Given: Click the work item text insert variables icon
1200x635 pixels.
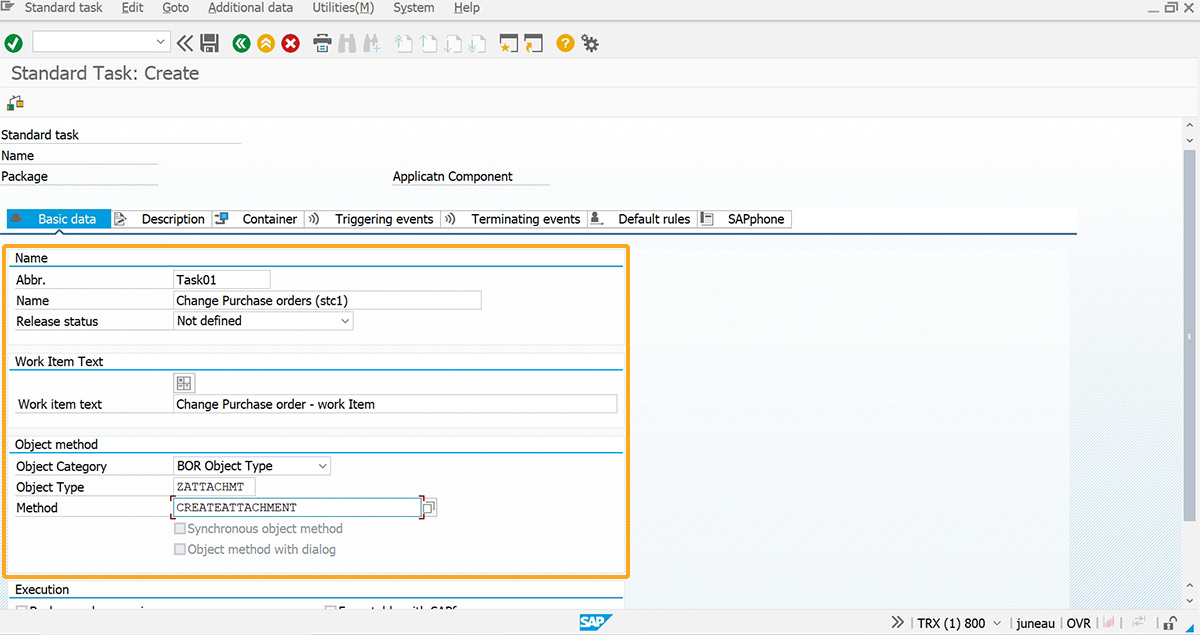Looking at the screenshot, I should pyautogui.click(x=184, y=383).
